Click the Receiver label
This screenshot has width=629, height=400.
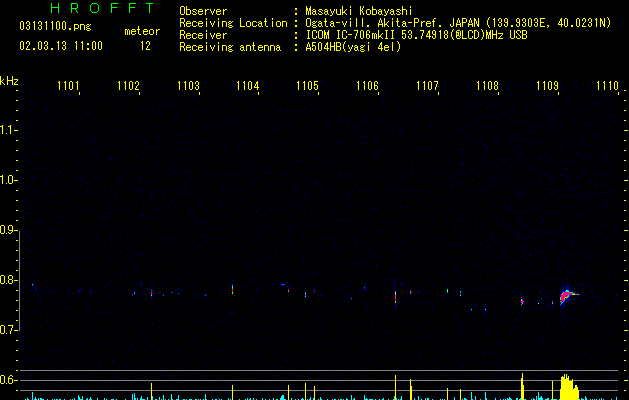pyautogui.click(x=203, y=35)
